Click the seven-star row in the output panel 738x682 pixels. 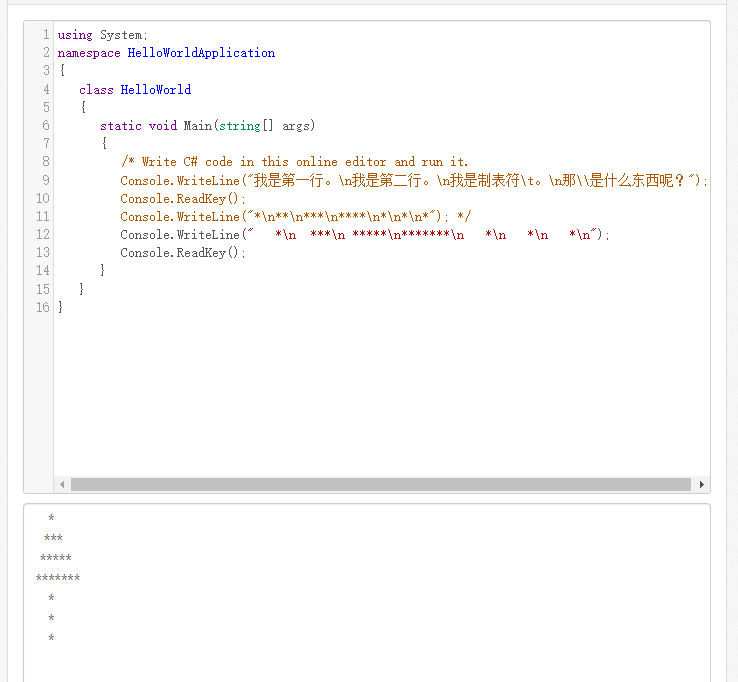(58, 578)
